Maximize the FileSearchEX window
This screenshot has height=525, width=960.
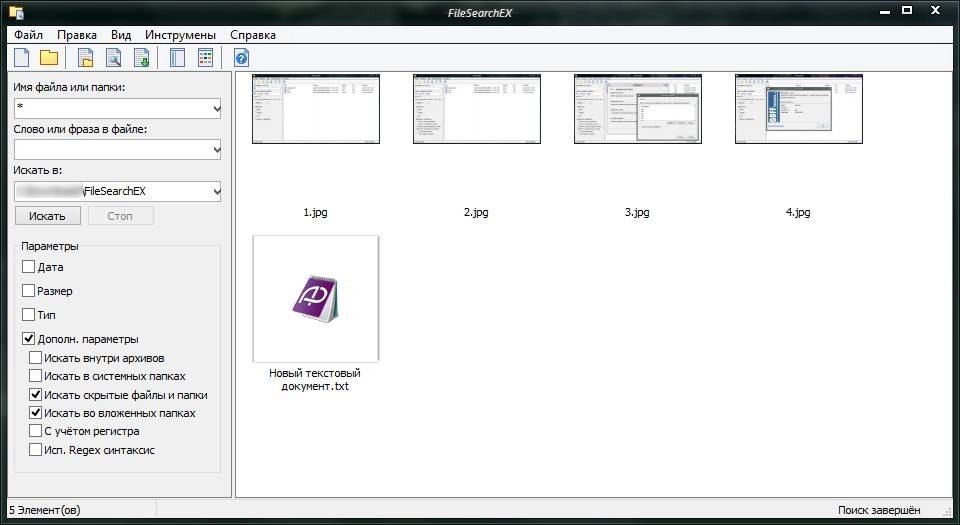(907, 10)
